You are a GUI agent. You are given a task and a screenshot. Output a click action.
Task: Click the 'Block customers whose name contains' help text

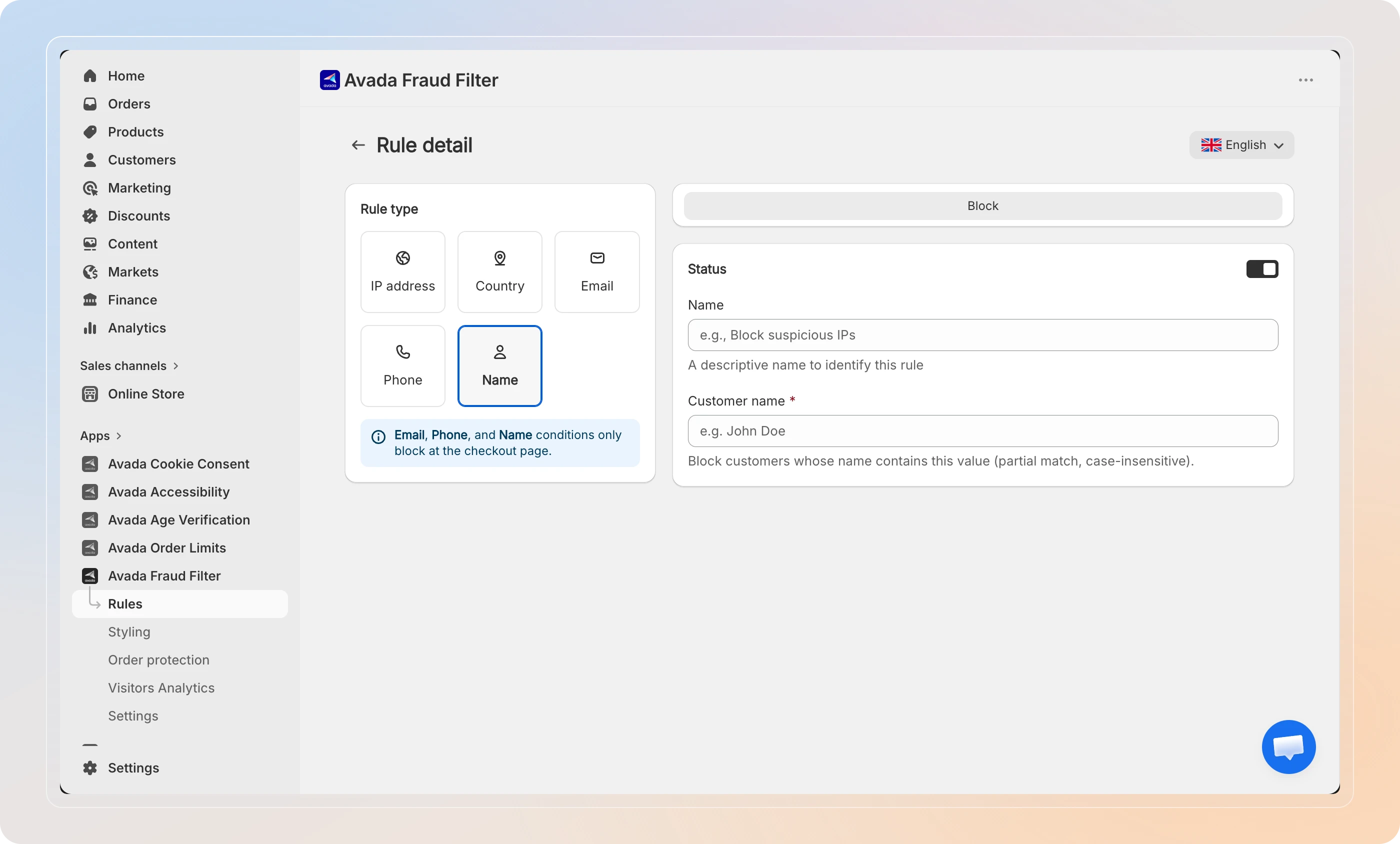point(941,461)
